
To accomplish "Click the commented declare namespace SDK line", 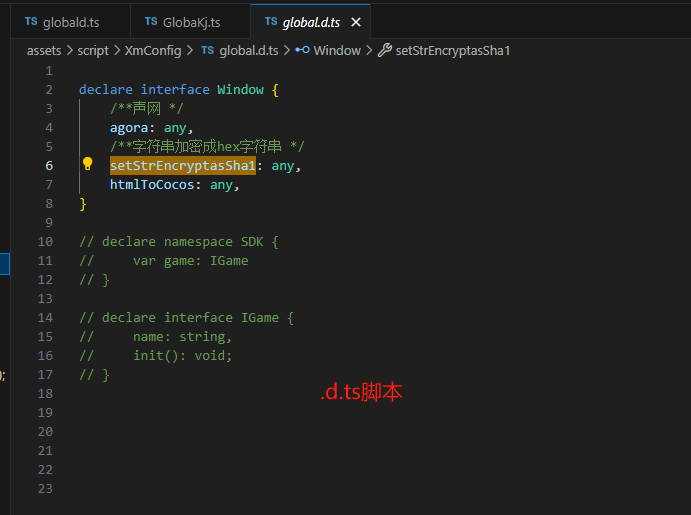I will [x=179, y=242].
